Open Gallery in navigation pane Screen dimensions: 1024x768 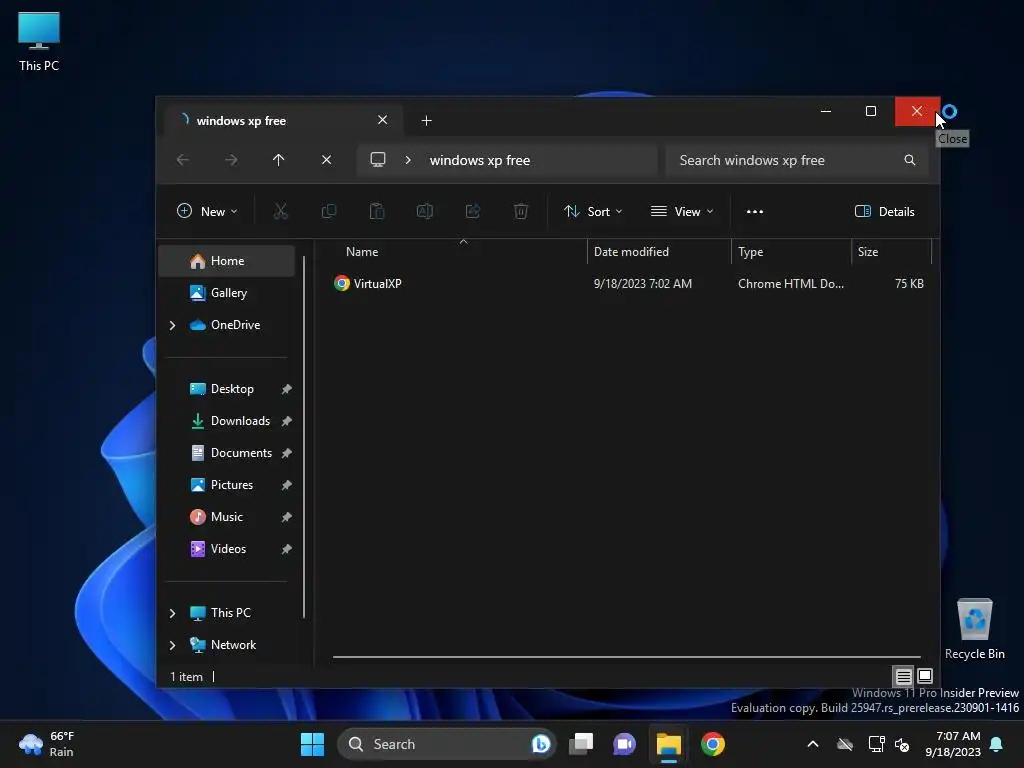[227, 293]
